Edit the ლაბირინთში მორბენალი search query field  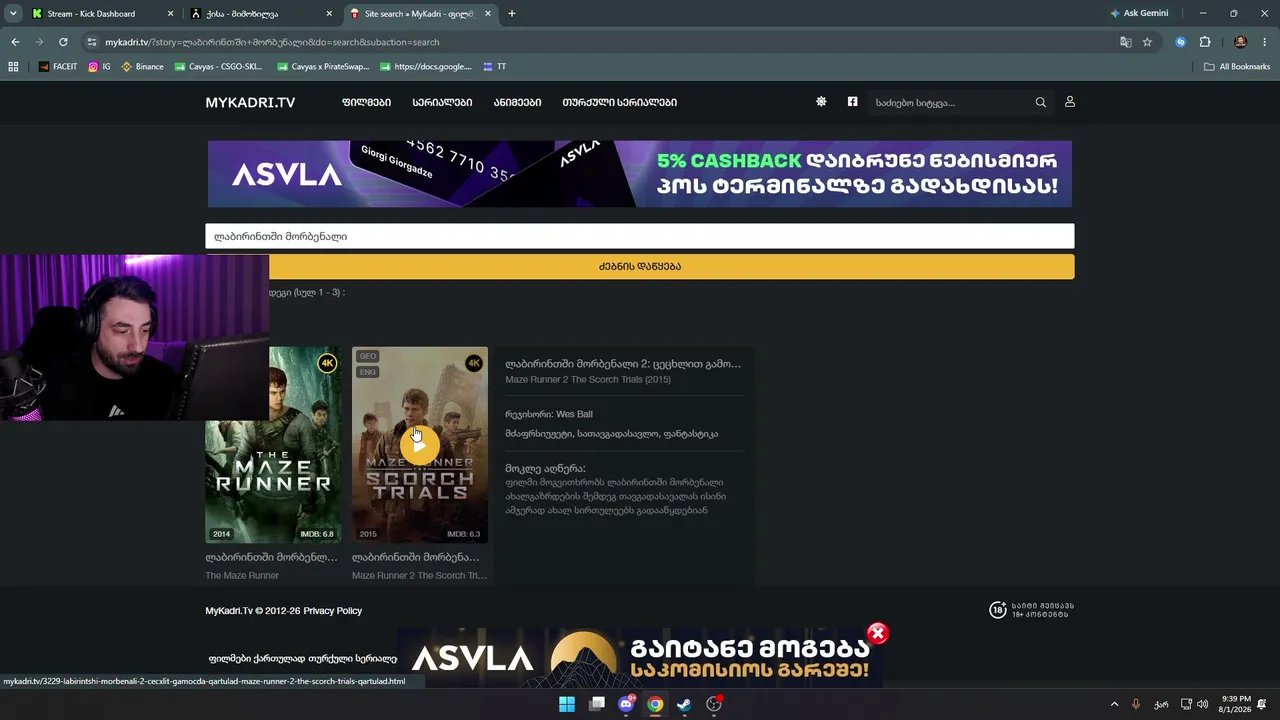(x=640, y=236)
